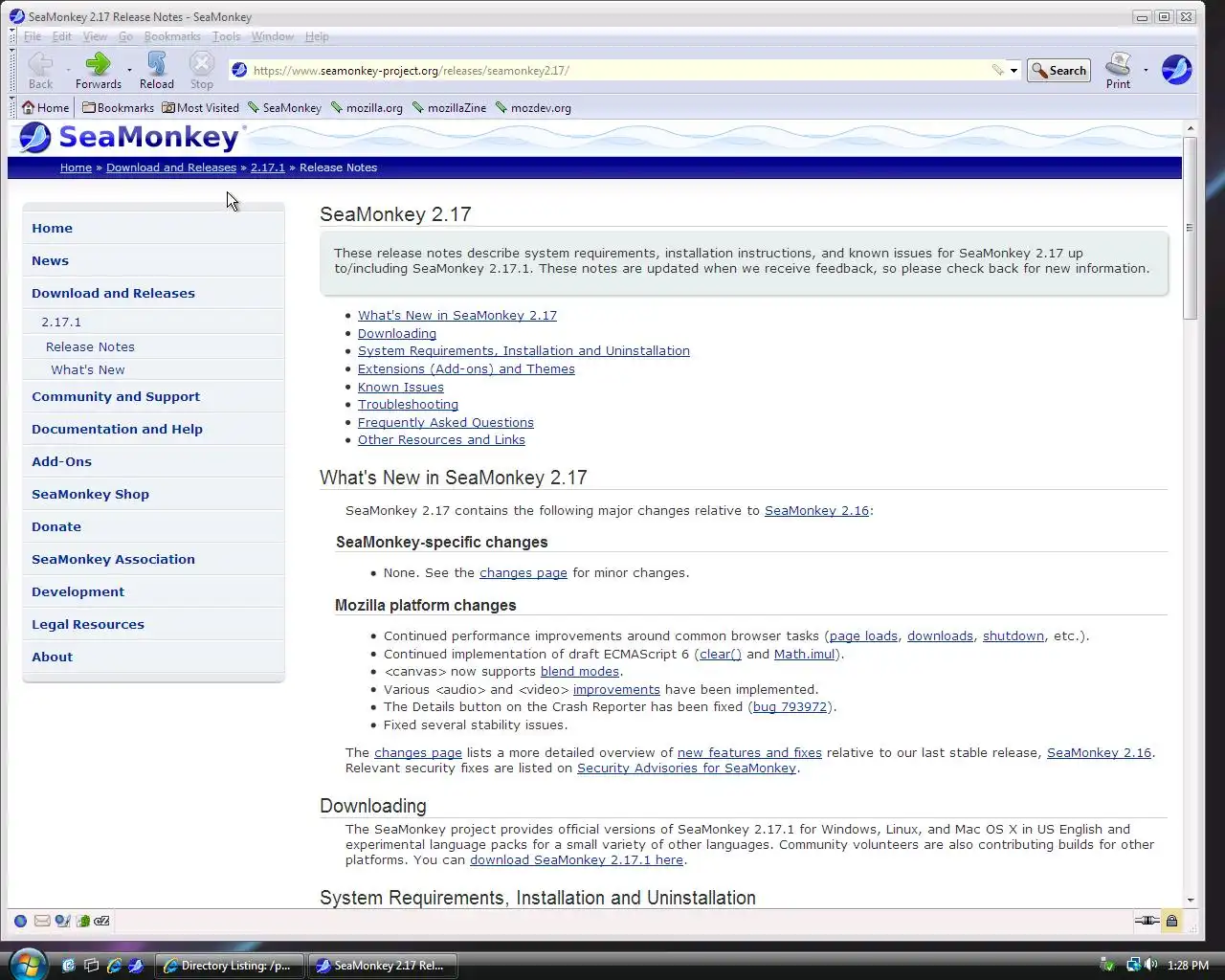1225x980 pixels.
Task: Click the bookmark tag icon in URL bar
Action: click(997, 70)
